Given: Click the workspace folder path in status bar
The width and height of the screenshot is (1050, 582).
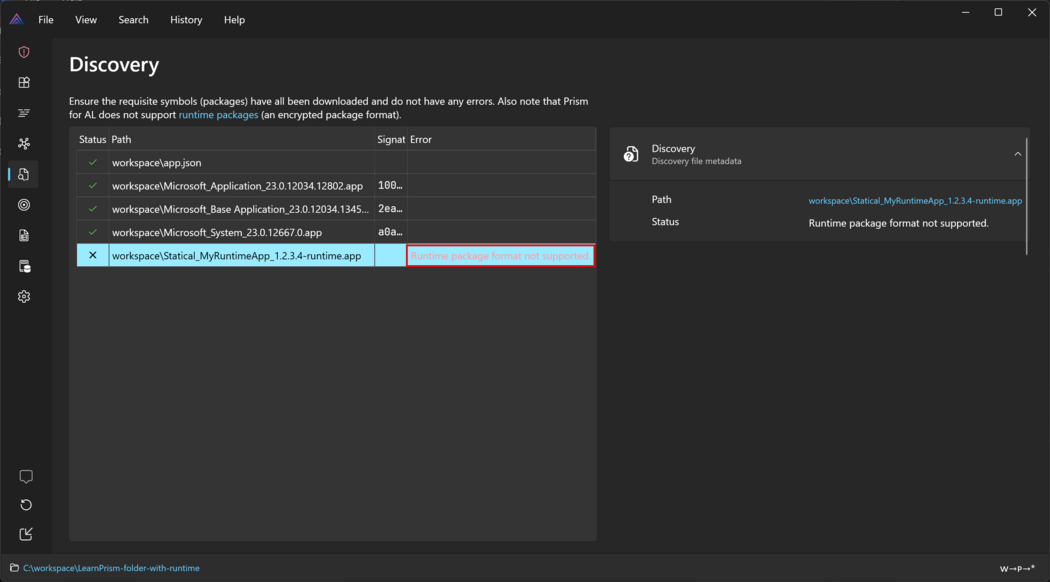Looking at the screenshot, I should pos(111,568).
